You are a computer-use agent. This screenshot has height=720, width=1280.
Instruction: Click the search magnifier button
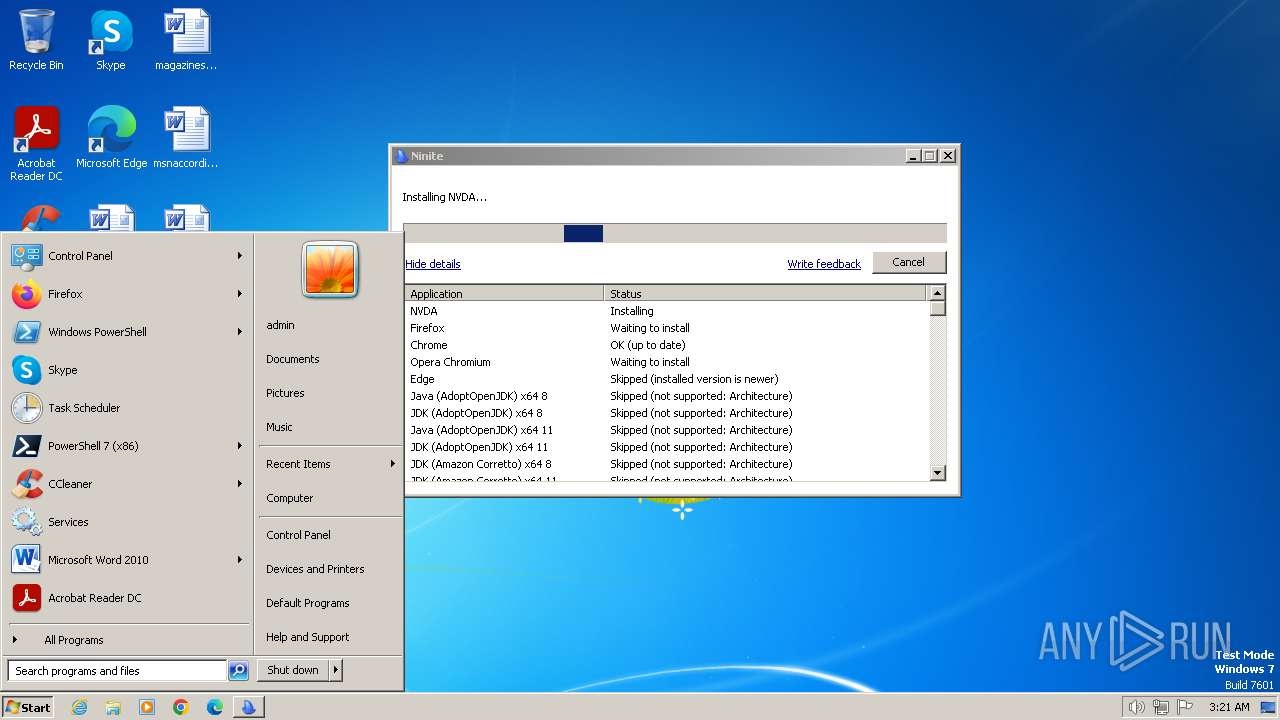point(238,671)
